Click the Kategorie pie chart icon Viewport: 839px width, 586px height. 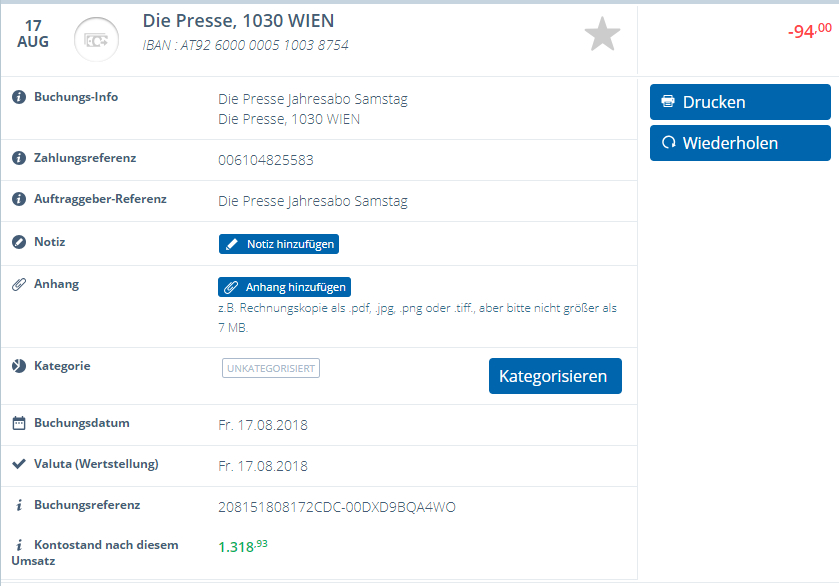click(19, 366)
